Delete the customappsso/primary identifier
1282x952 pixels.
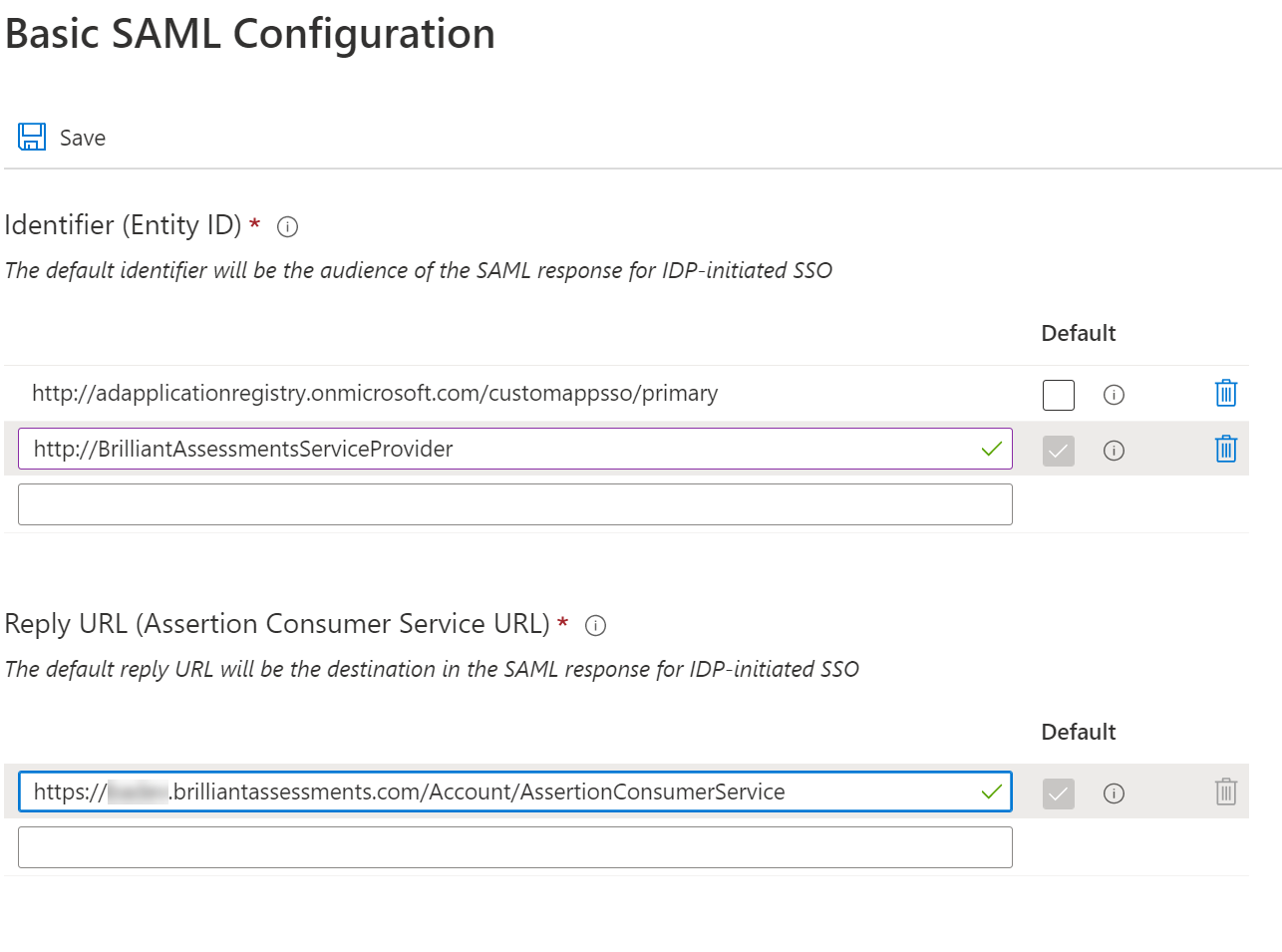click(1225, 393)
